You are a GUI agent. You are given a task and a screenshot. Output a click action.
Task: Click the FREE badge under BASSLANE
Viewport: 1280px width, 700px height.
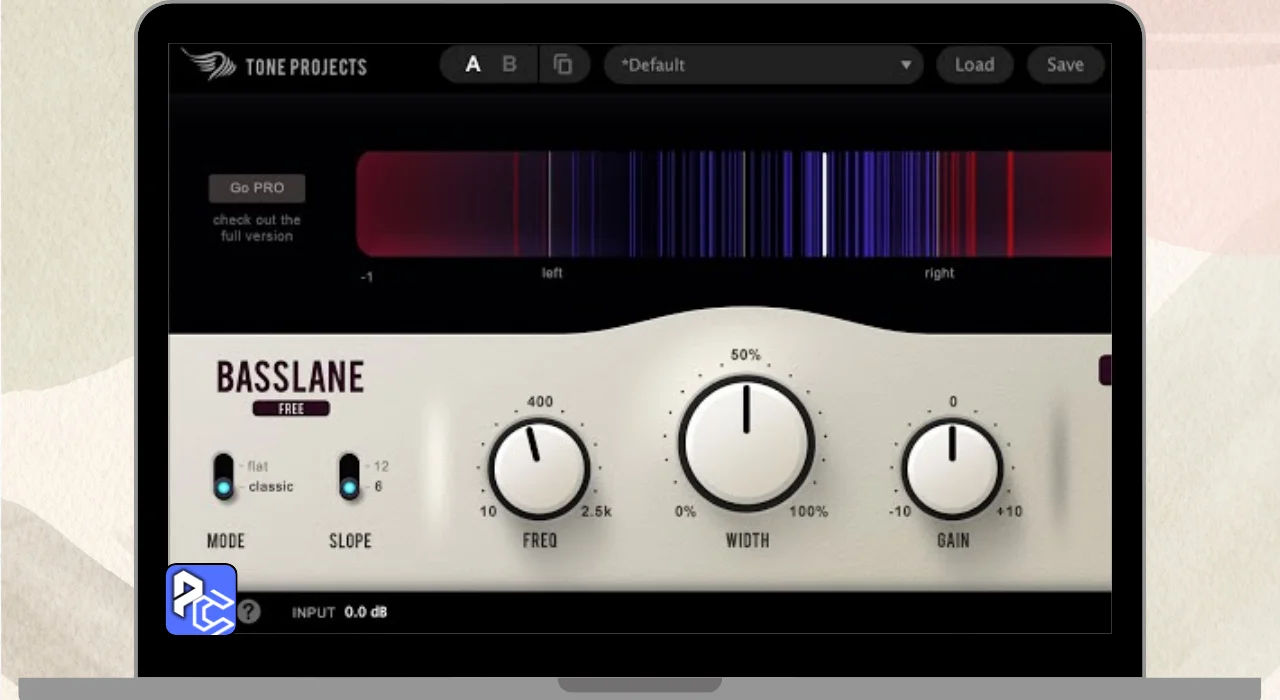click(291, 408)
